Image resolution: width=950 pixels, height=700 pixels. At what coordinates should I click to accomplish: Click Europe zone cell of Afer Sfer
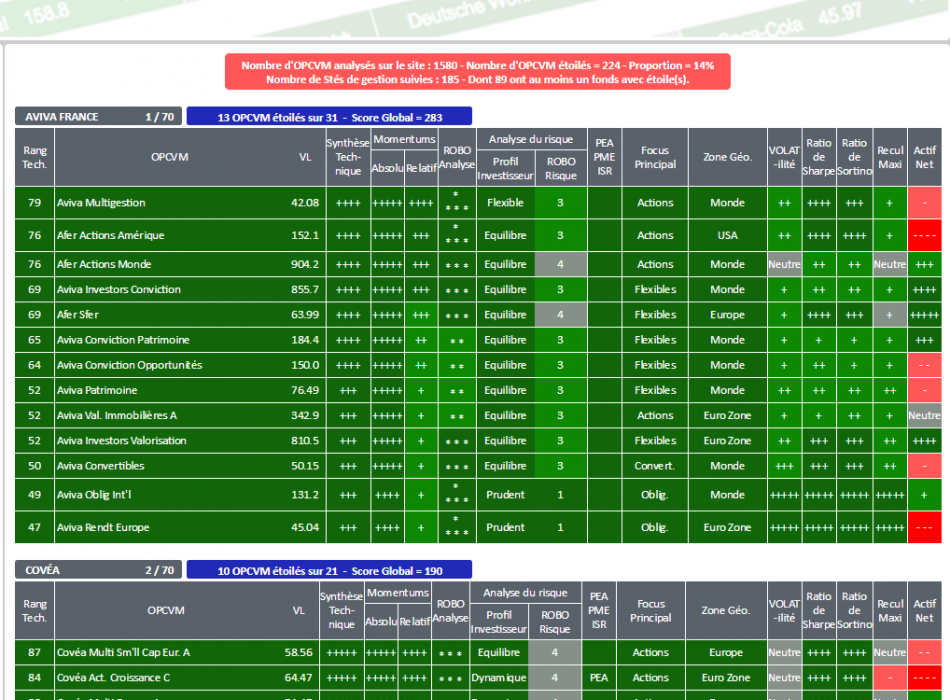point(728,315)
